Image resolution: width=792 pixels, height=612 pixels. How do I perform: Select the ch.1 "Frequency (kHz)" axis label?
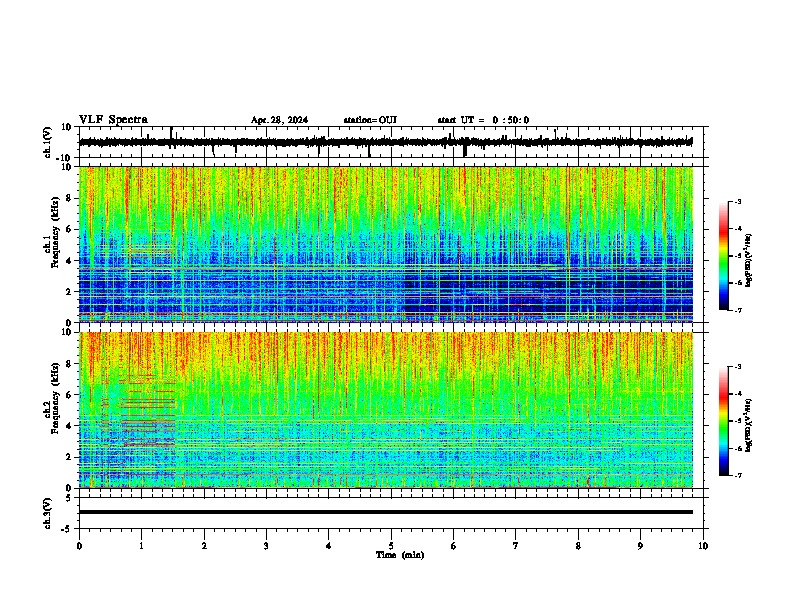point(55,232)
